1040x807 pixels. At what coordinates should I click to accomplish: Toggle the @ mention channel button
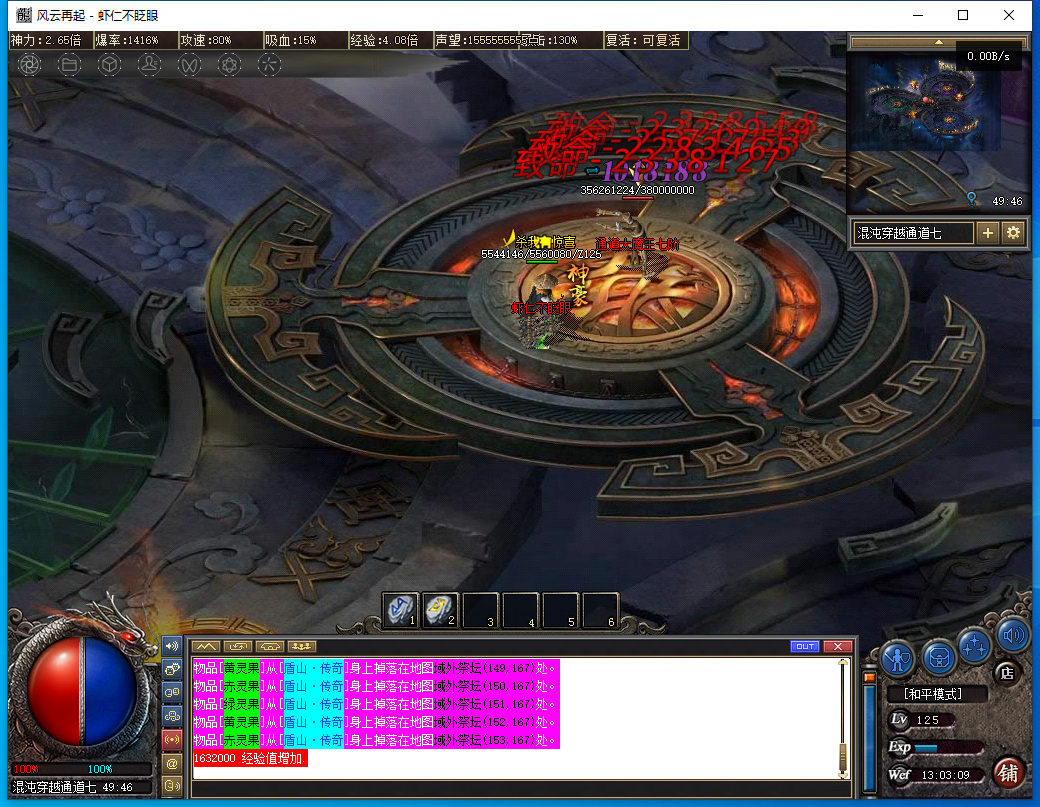point(172,763)
